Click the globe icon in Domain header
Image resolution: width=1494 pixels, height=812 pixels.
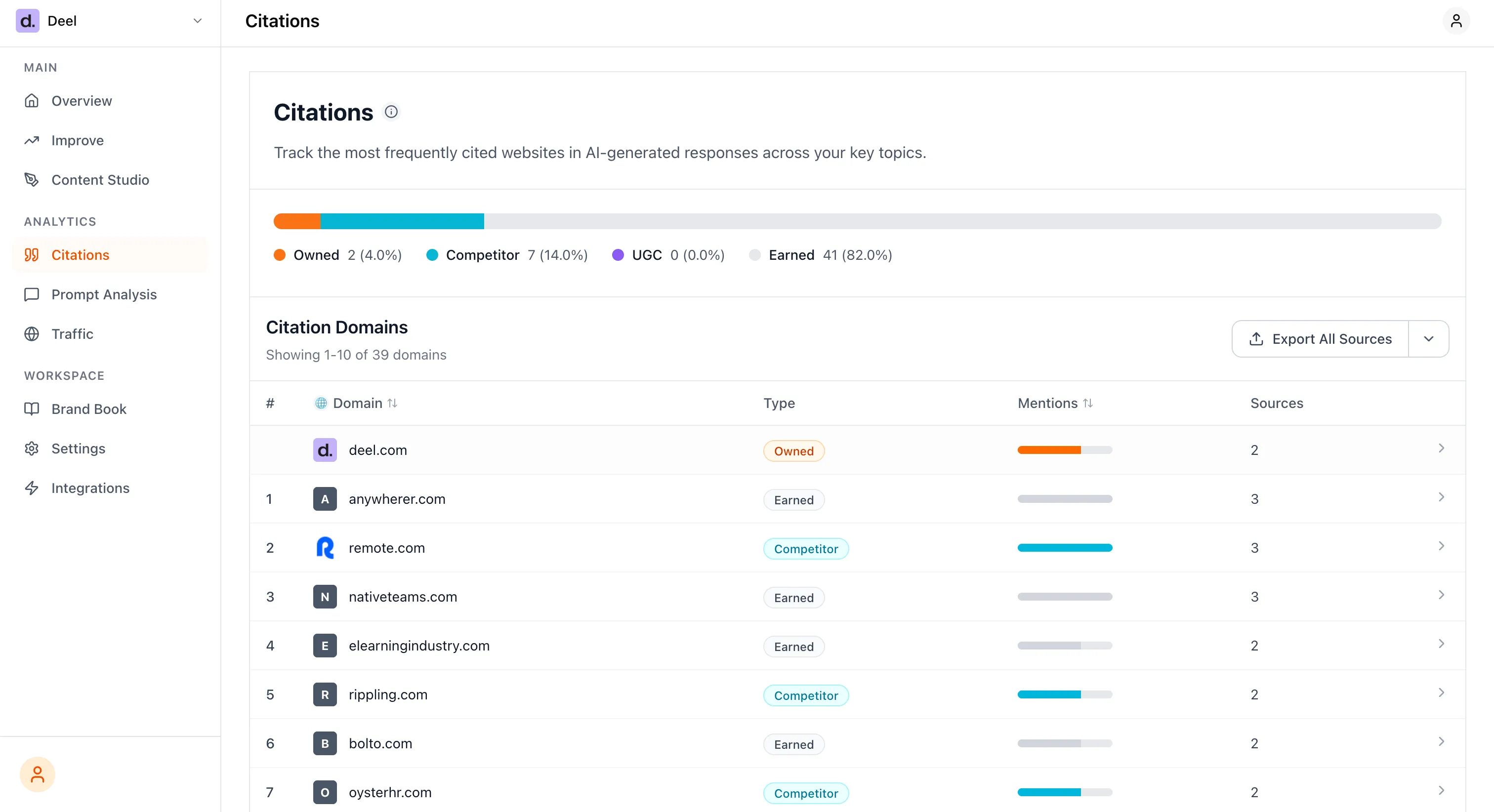coord(321,403)
